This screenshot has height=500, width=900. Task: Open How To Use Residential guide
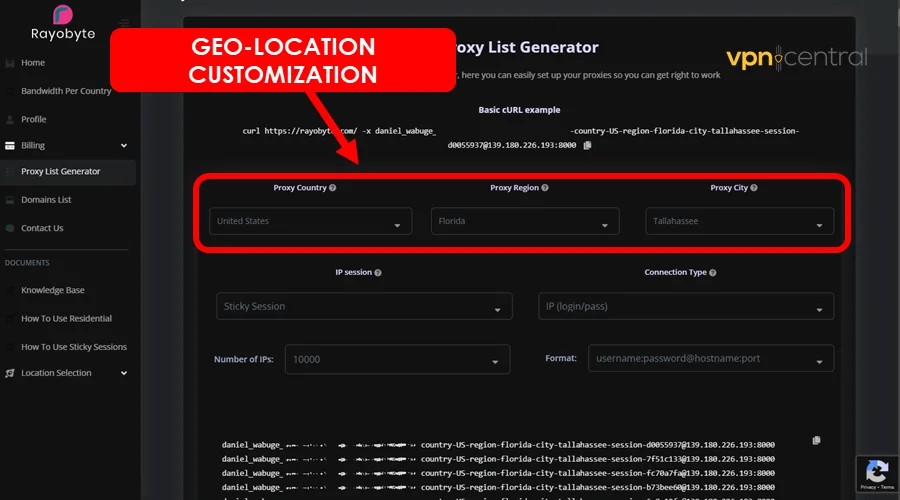click(x=67, y=319)
